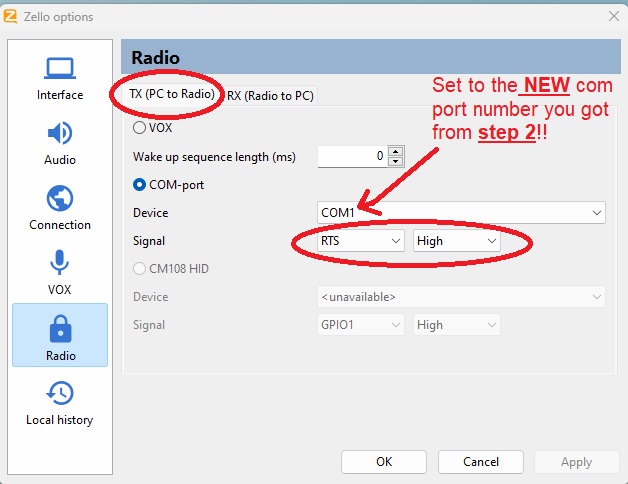Select the COM-port radio button
The width and height of the screenshot is (628, 484).
coord(139,185)
